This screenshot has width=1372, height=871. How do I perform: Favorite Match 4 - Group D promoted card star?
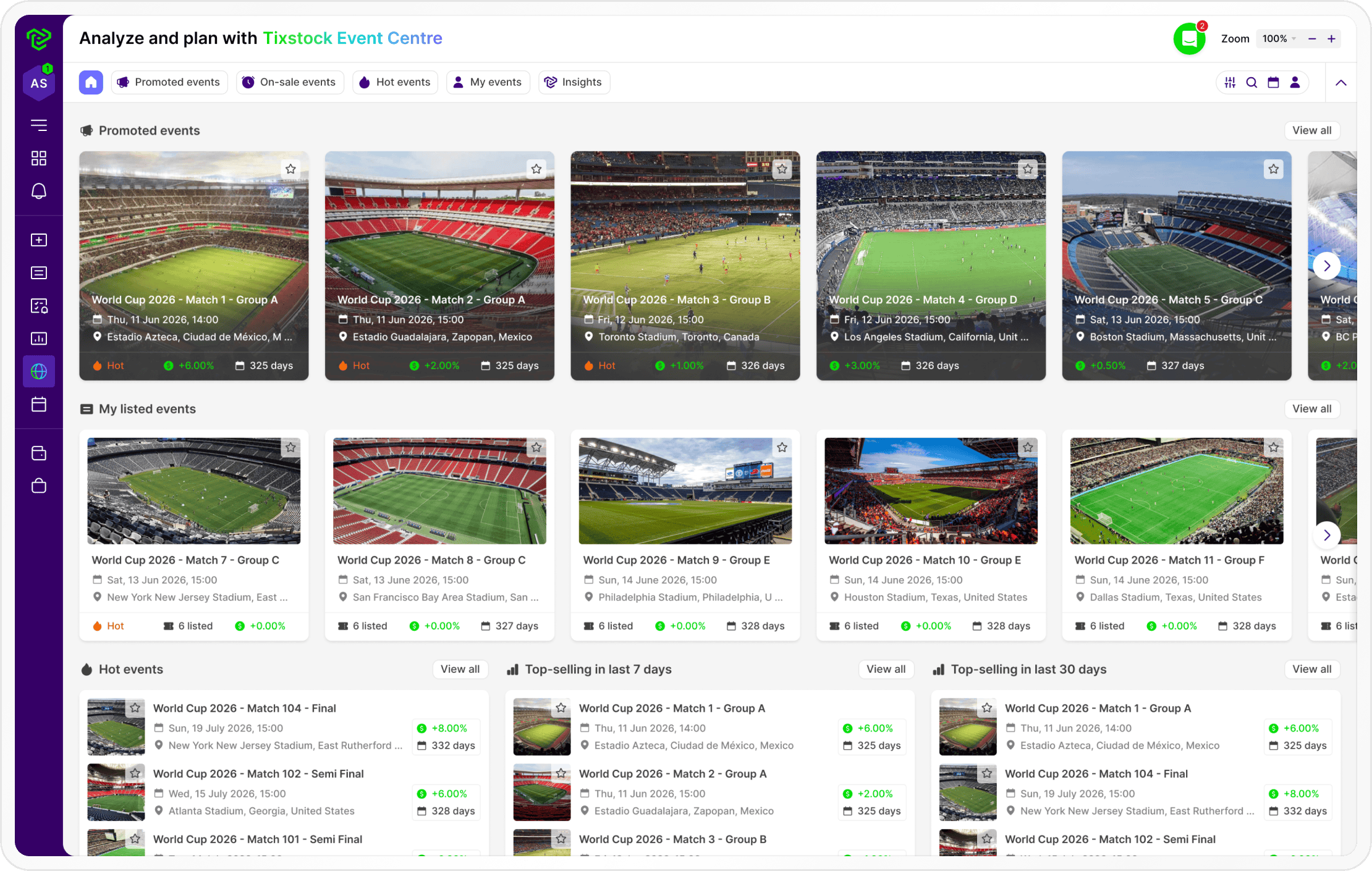[x=1028, y=169]
